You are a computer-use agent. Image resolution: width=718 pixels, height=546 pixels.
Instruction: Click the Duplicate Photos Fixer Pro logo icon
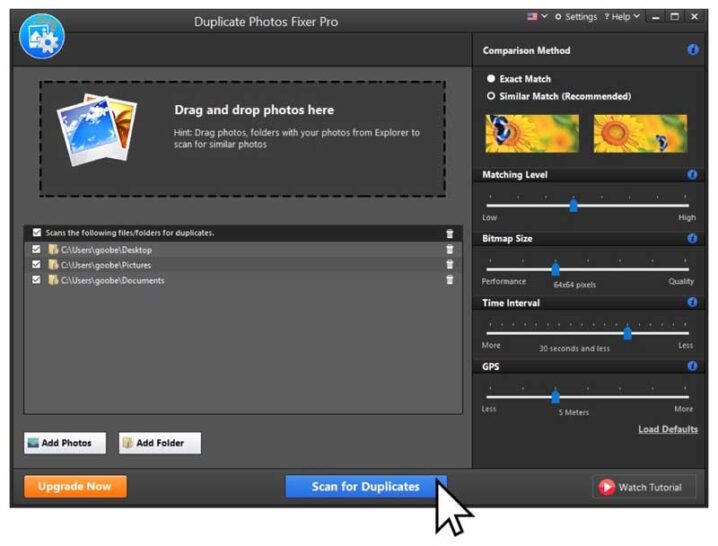point(42,37)
